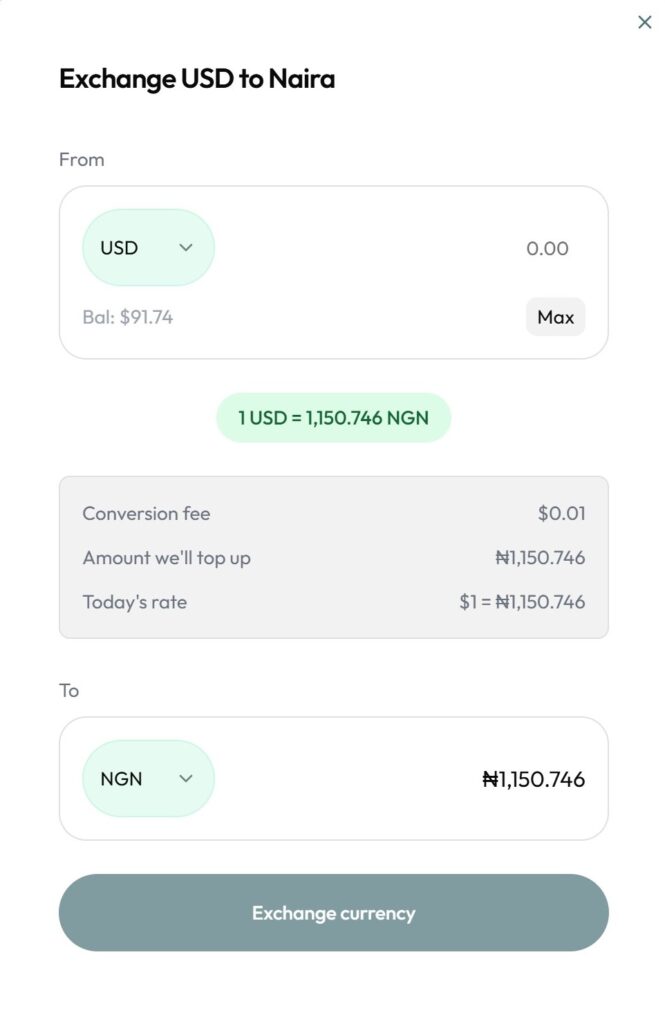665x1024 pixels.
Task: Click the Bal: $91.74 balance text
Action: tap(127, 317)
